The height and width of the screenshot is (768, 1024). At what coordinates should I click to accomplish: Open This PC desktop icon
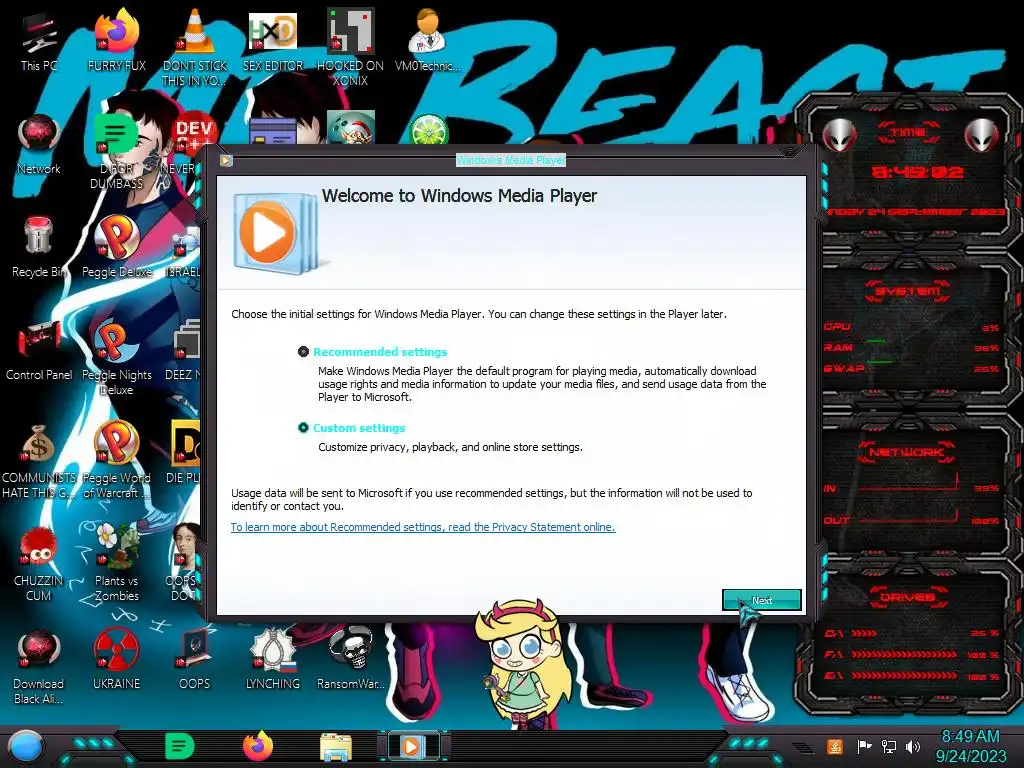(39, 40)
